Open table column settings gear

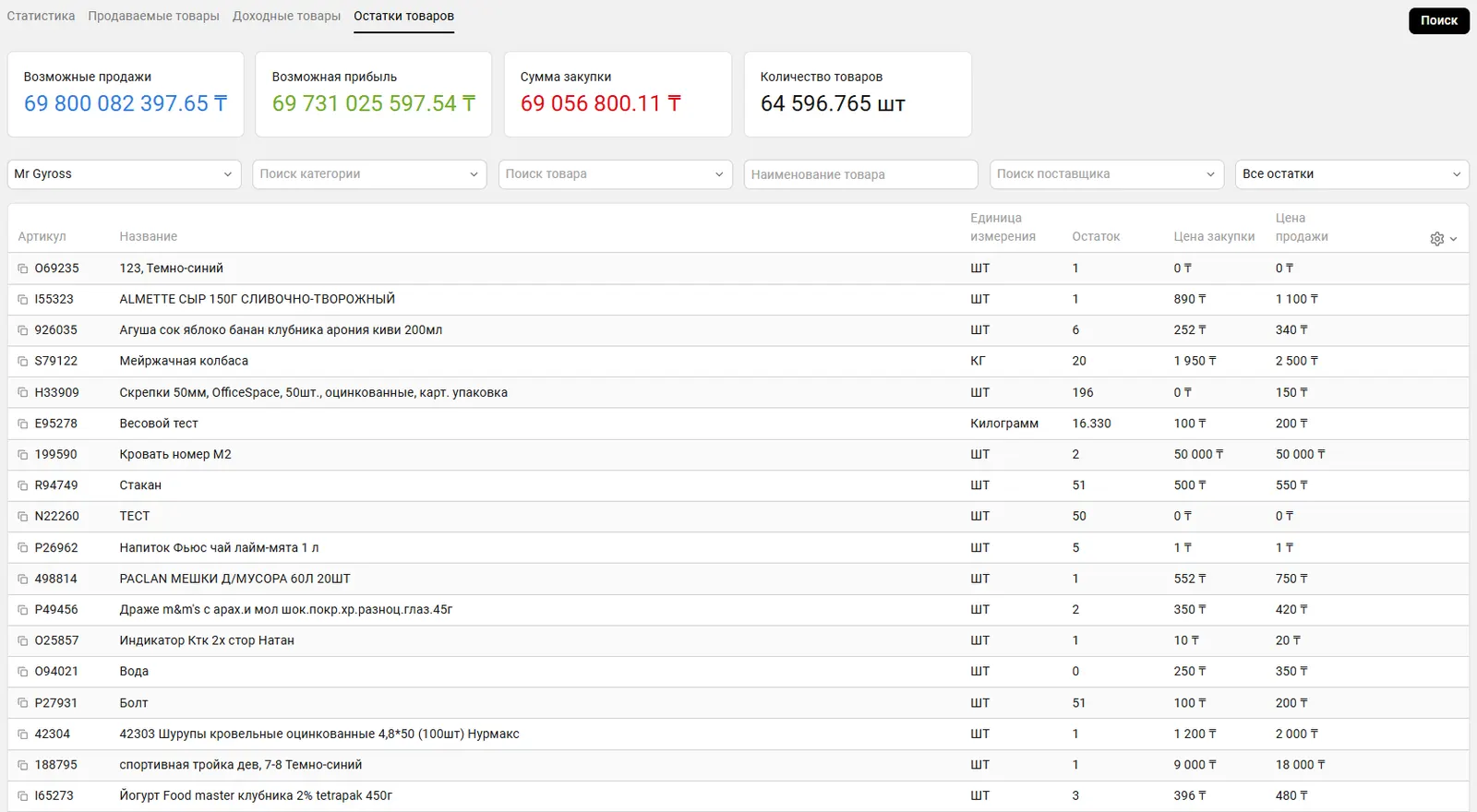pos(1442,238)
